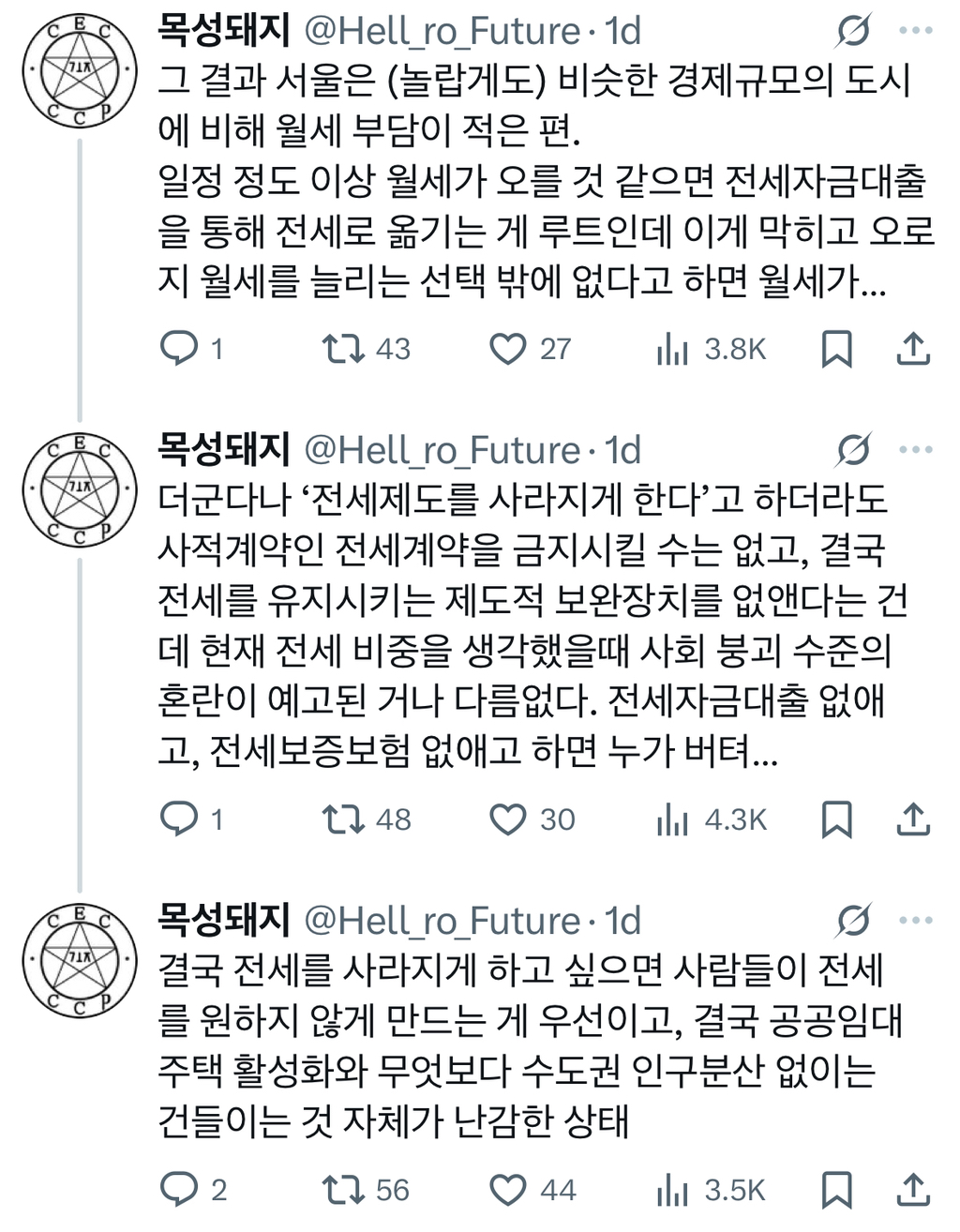Repost the tweet with 43 reposts

(342, 349)
